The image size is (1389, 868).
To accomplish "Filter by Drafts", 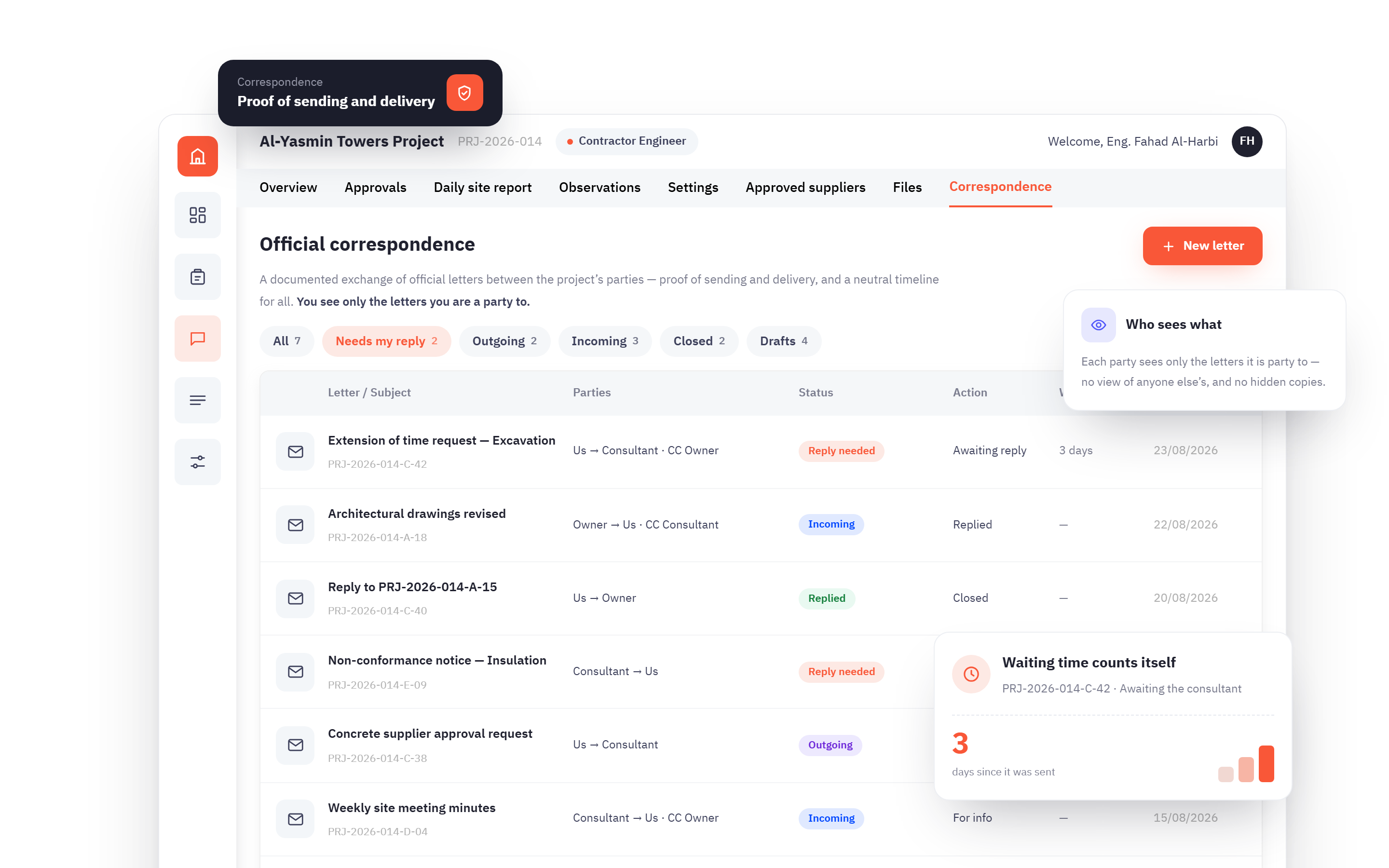I will pos(783,341).
